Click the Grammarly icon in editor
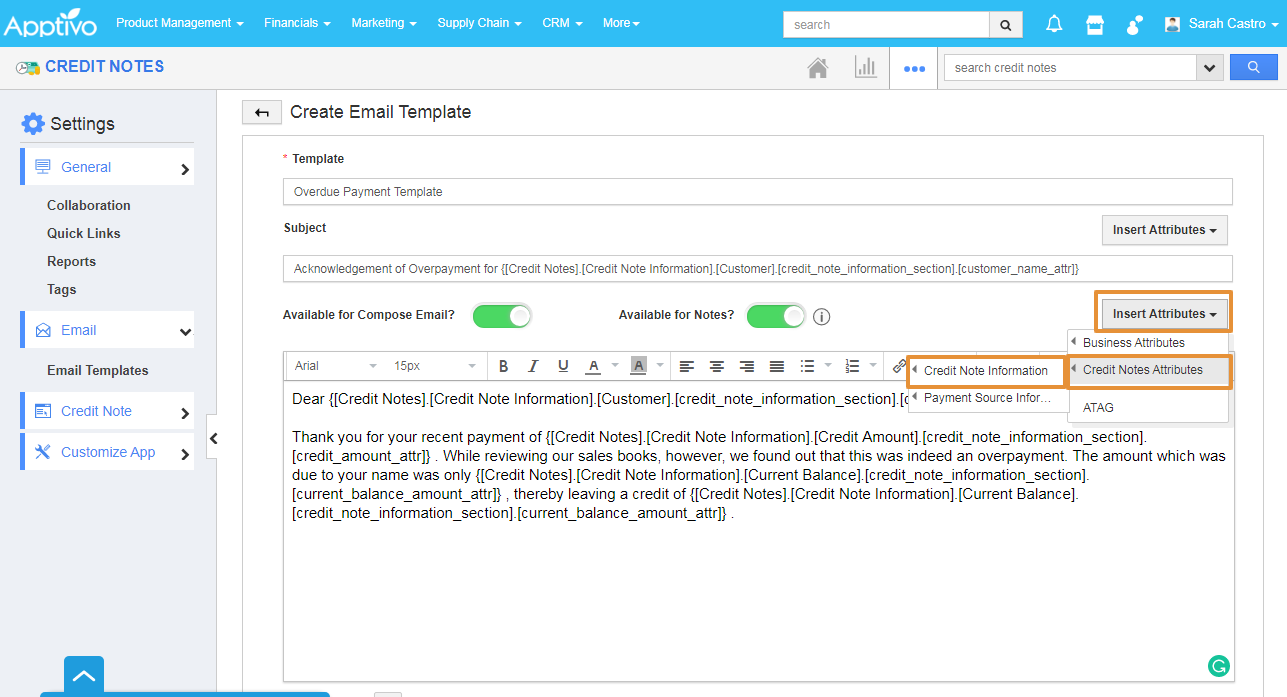This screenshot has width=1287, height=697. coord(1218,665)
